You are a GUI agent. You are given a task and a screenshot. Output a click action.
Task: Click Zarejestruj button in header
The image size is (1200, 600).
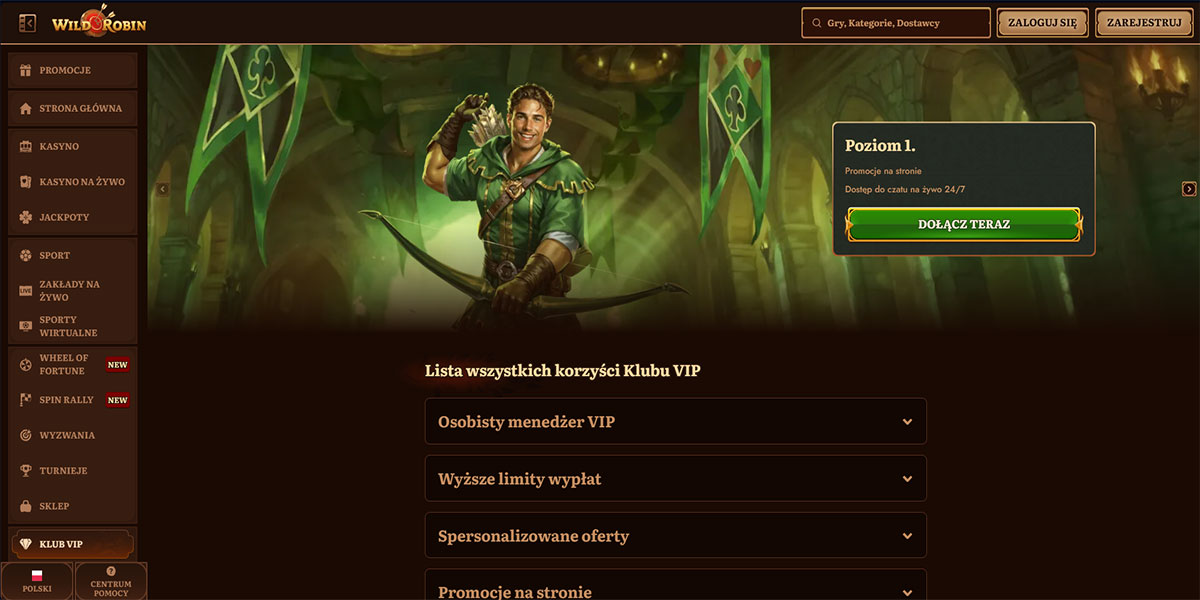[x=1144, y=22]
